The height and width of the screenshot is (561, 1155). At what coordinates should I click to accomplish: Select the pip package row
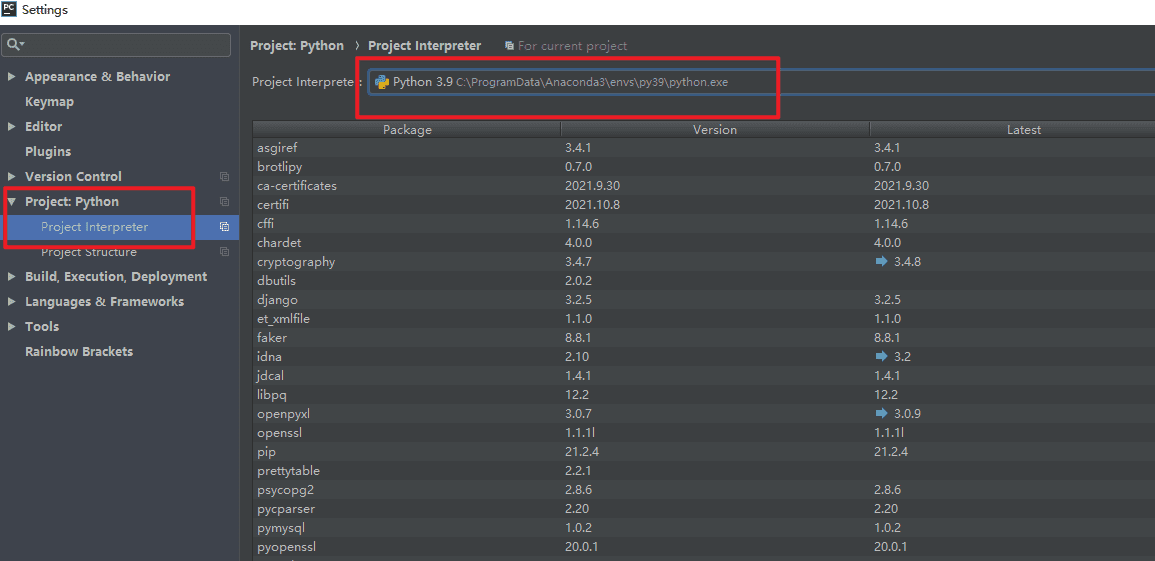pyautogui.click(x=703, y=452)
